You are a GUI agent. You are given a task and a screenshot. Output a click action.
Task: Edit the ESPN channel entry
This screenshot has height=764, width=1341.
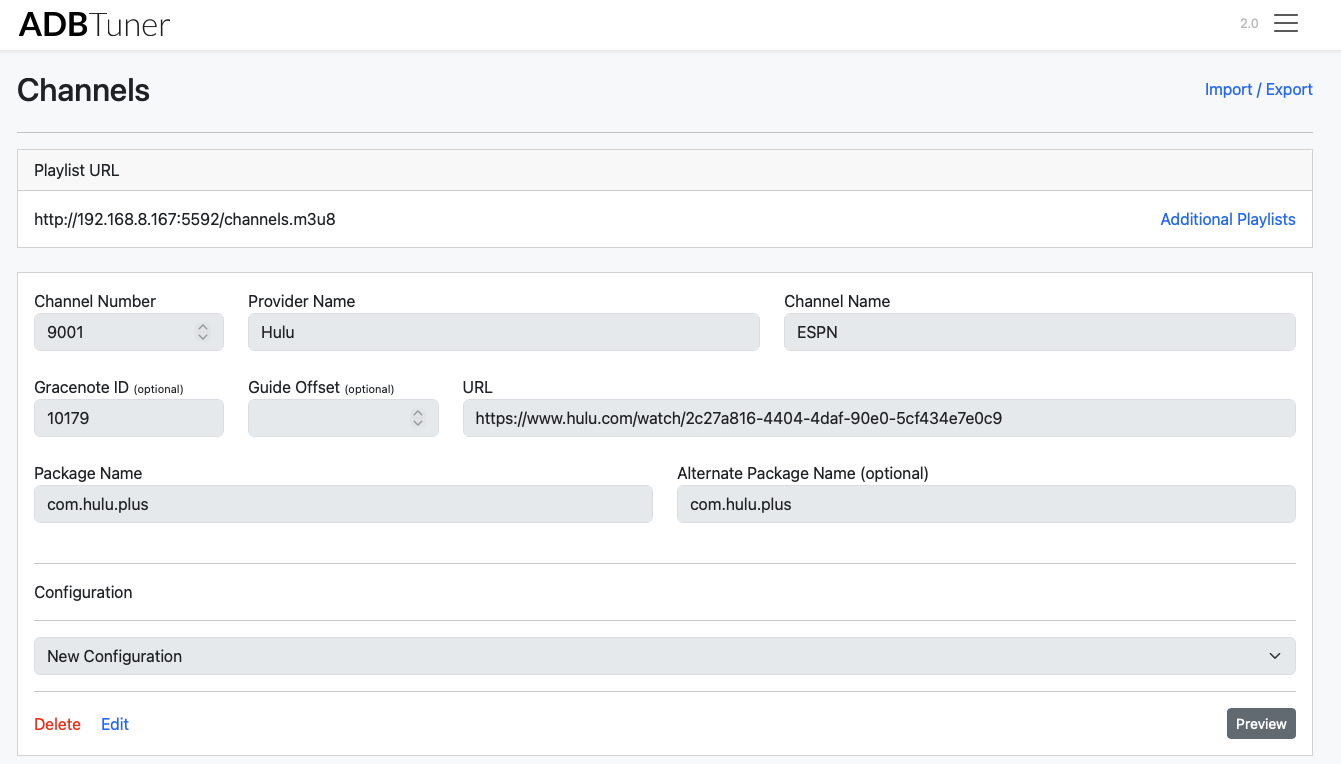[115, 724]
